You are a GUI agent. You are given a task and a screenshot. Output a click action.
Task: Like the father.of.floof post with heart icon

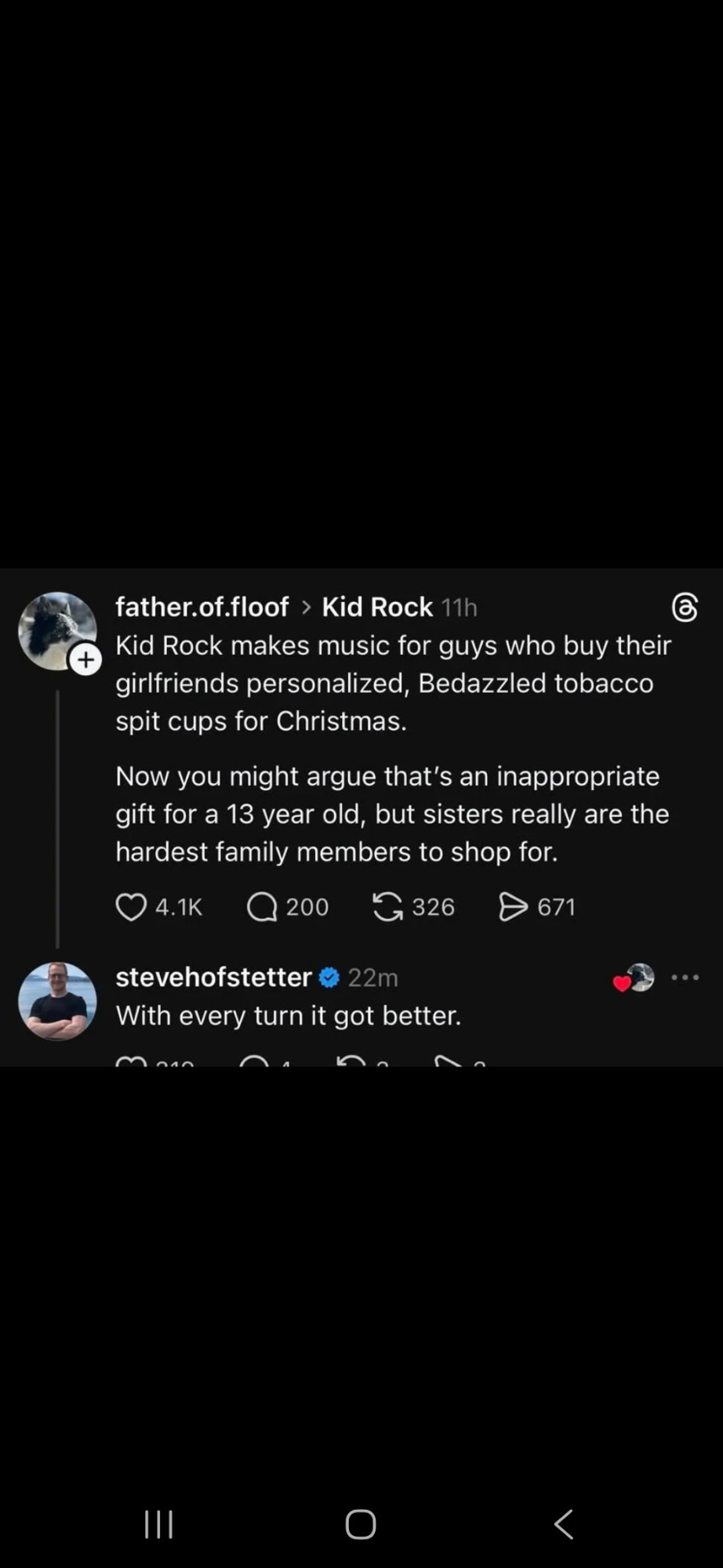131,907
